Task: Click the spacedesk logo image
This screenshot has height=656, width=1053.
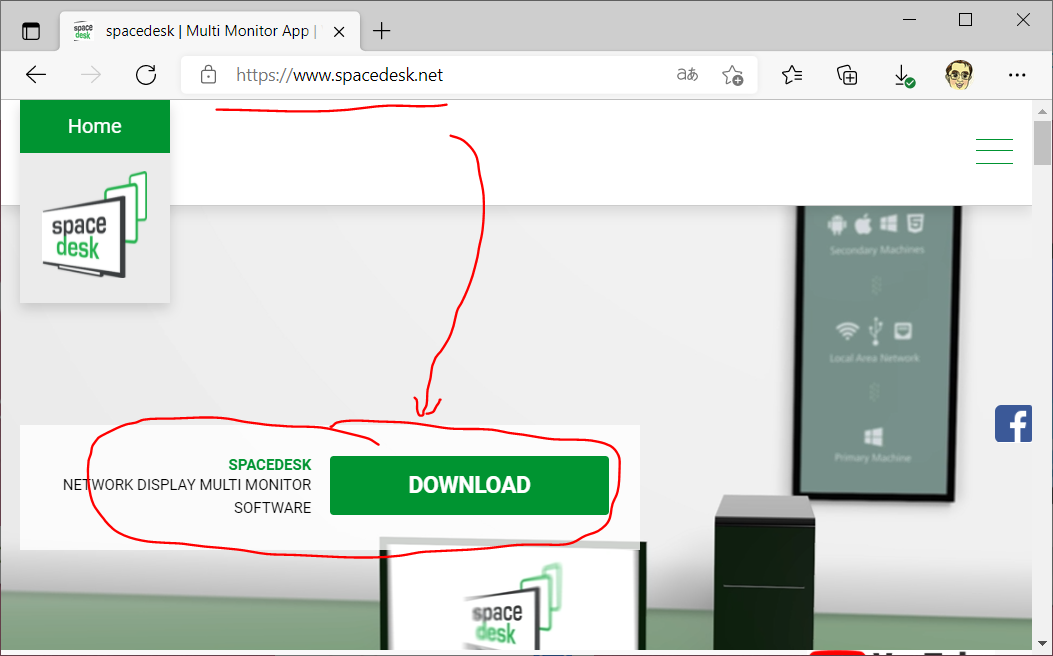Action: [x=95, y=225]
